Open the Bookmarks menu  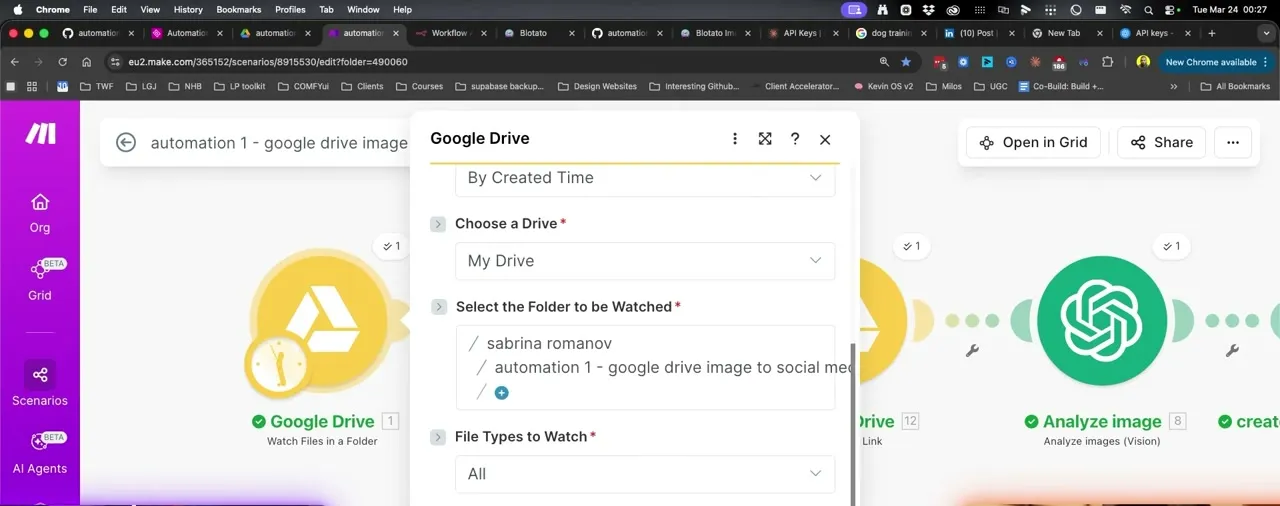(x=238, y=9)
